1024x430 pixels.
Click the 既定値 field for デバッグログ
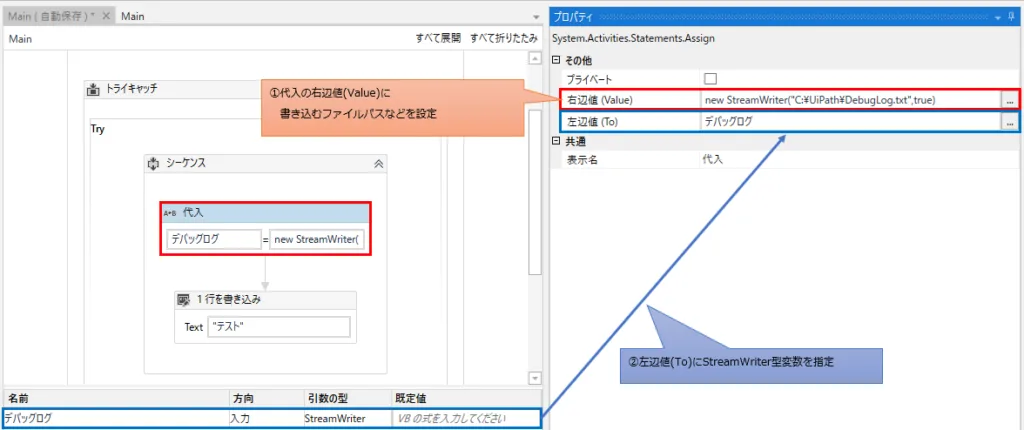pyautogui.click(x=464, y=418)
